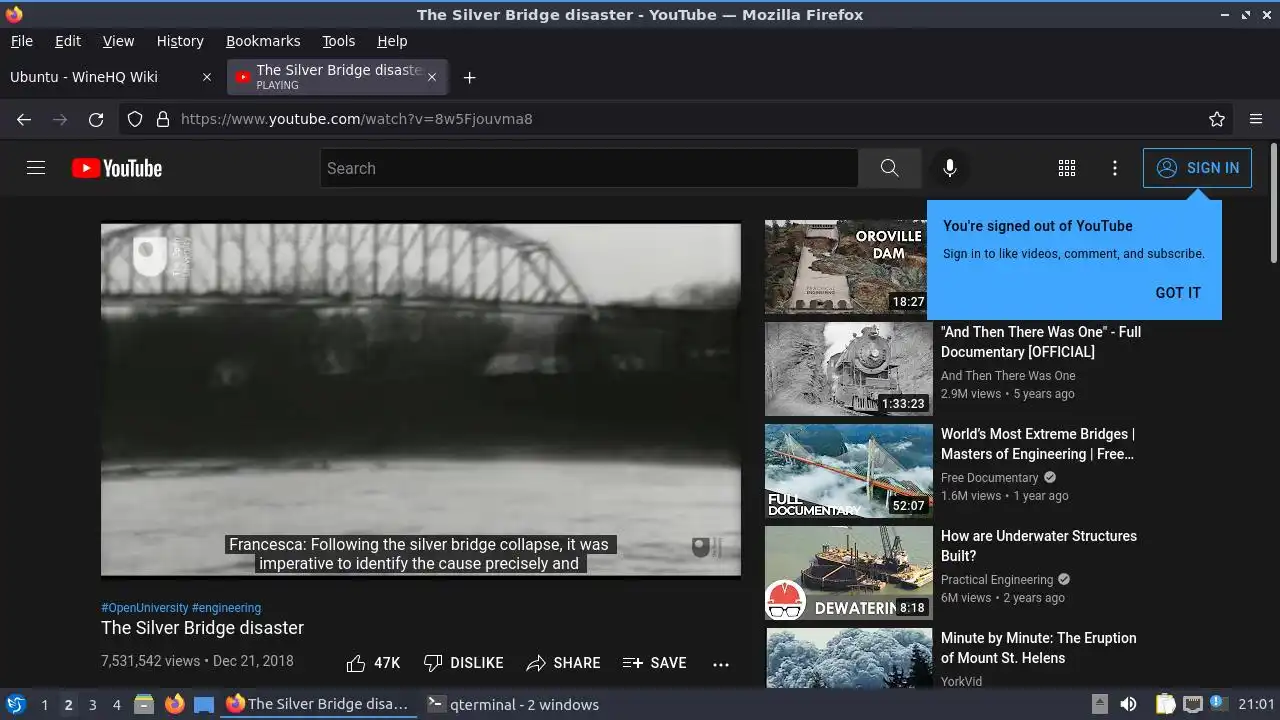Open World's Most Extreme Bridges video title

coord(1038,444)
